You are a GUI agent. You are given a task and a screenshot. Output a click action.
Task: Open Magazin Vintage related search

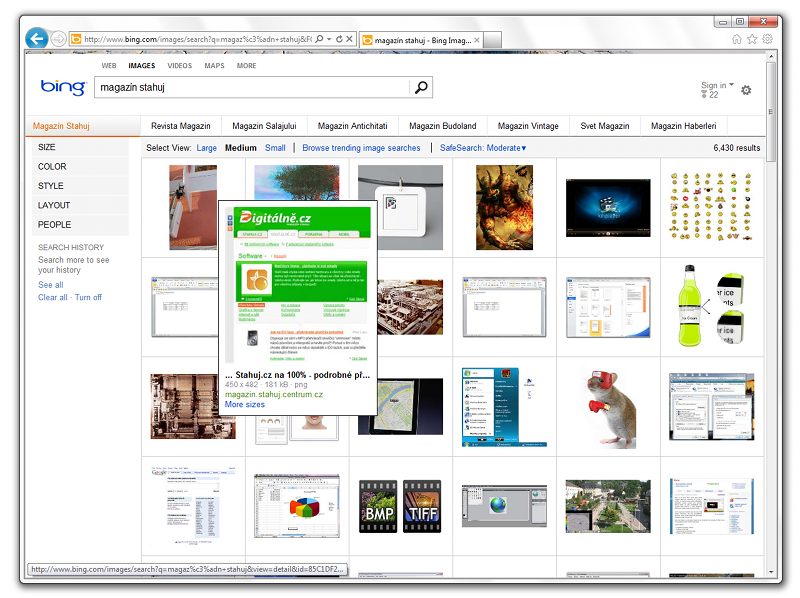[528, 126]
